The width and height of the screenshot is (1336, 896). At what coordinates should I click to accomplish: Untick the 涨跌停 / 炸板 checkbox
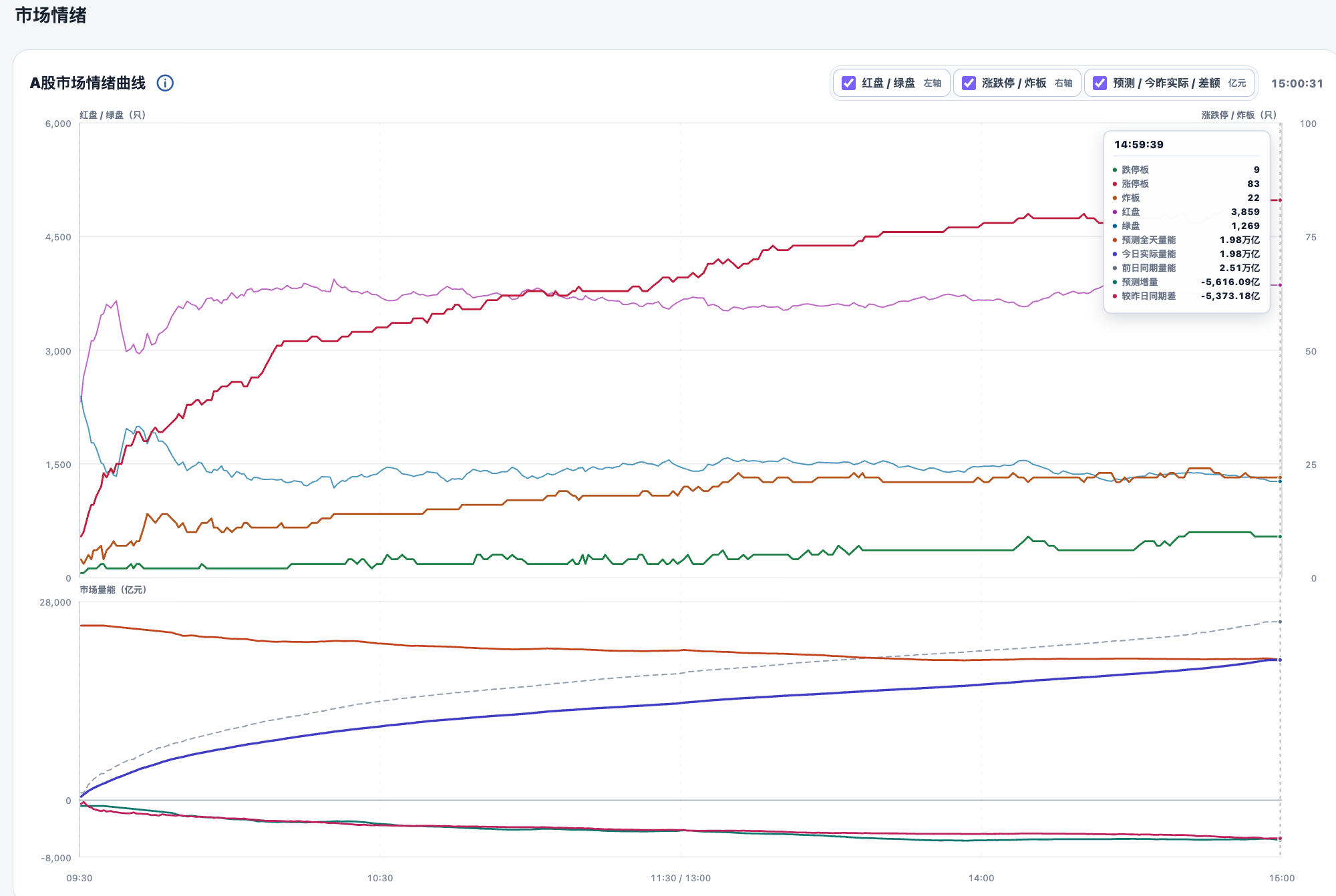click(x=969, y=83)
